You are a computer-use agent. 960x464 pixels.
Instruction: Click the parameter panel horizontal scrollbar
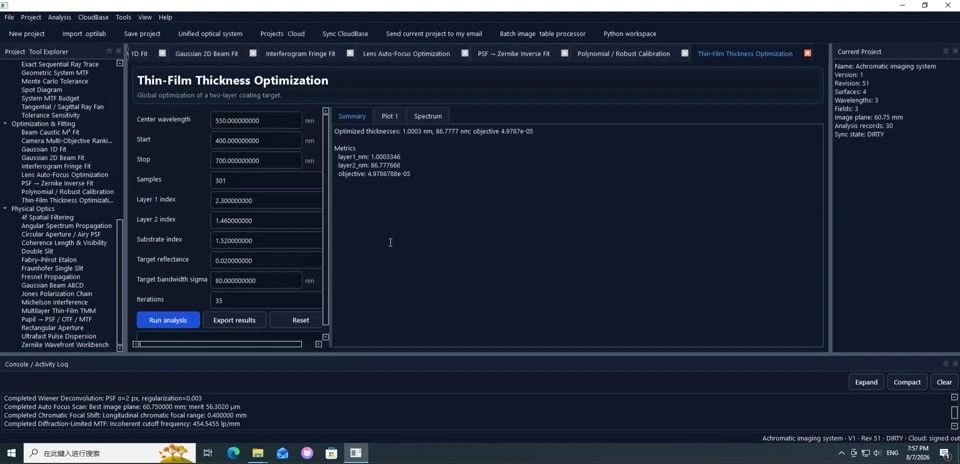(x=221, y=344)
